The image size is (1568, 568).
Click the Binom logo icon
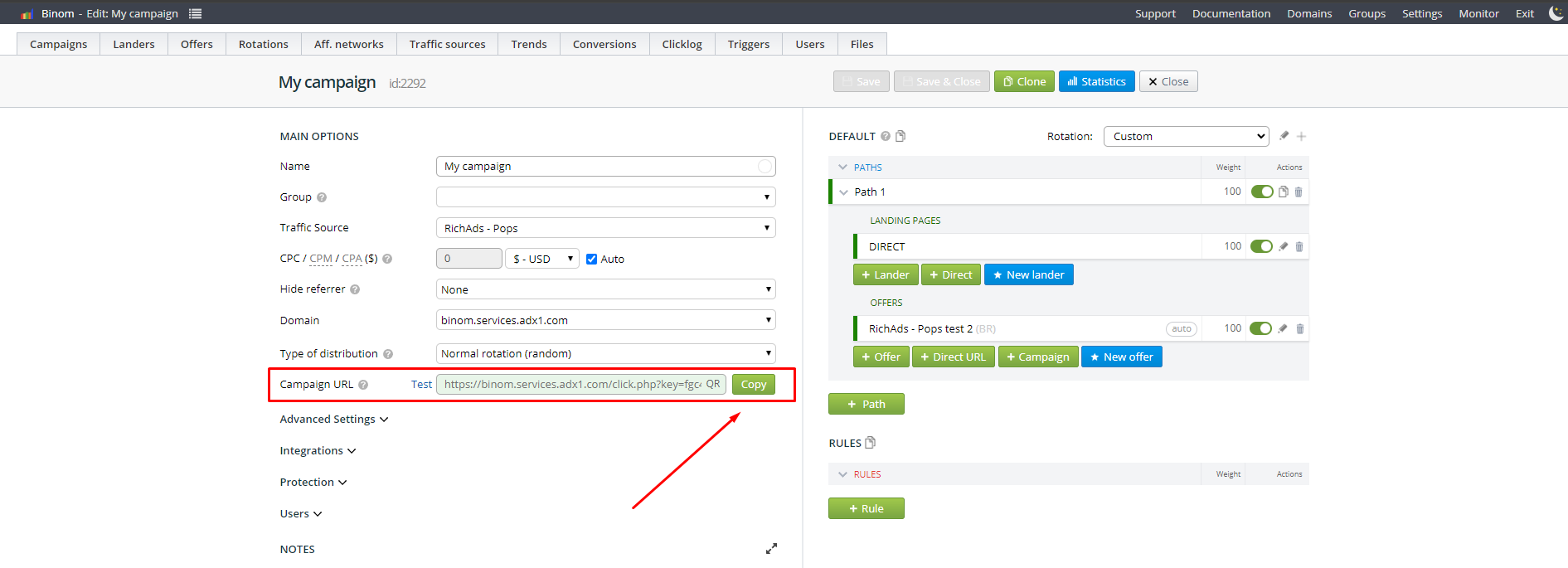(27, 14)
